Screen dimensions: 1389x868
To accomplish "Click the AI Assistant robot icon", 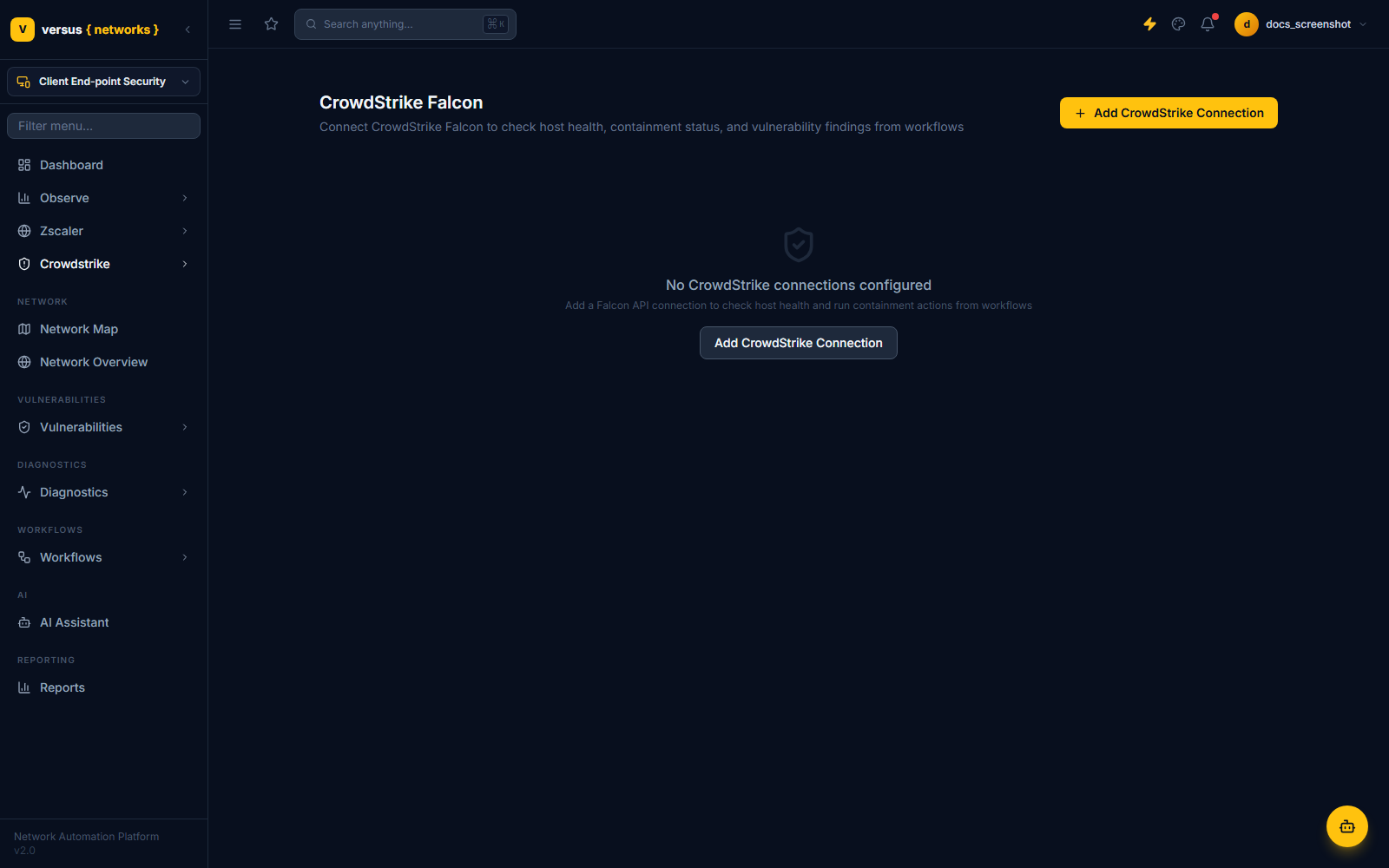I will point(24,622).
